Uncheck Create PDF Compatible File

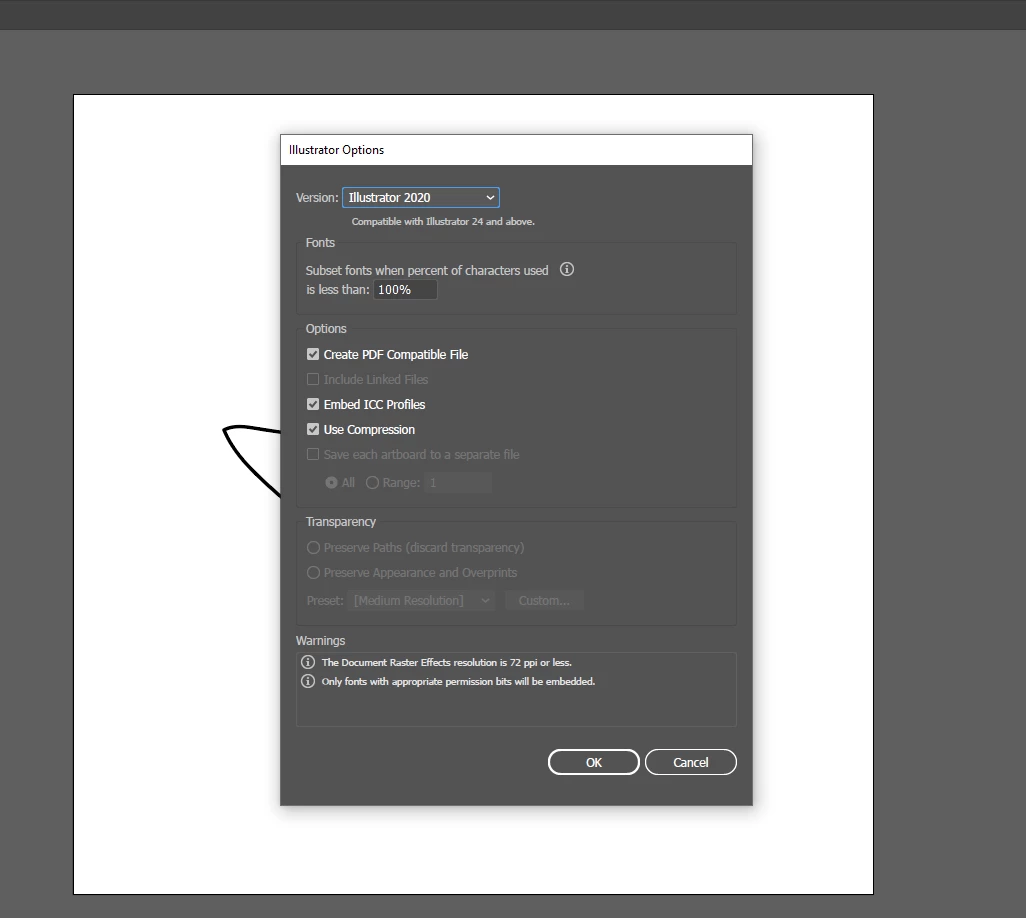[x=313, y=354]
